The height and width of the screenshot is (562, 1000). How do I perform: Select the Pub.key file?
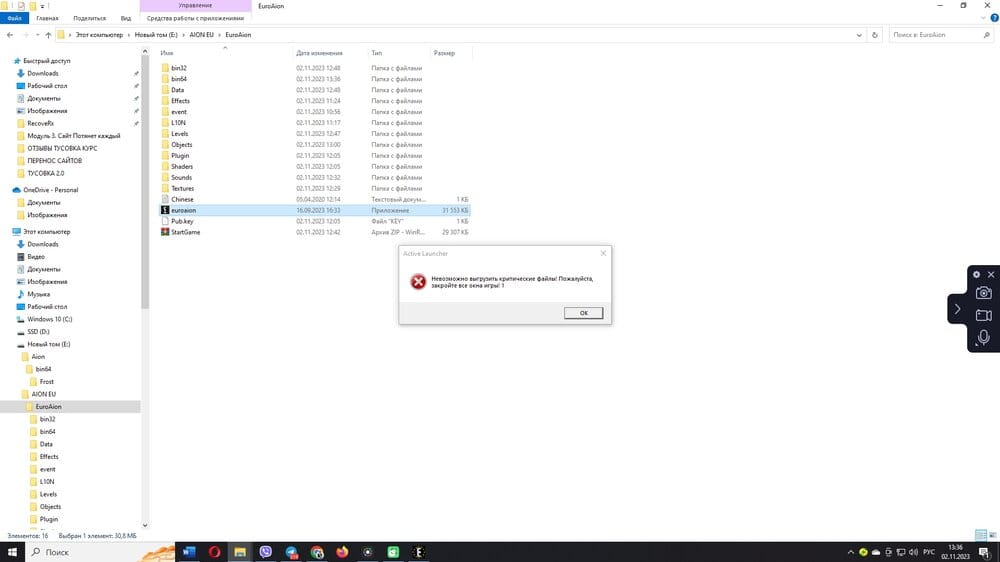tap(181, 221)
